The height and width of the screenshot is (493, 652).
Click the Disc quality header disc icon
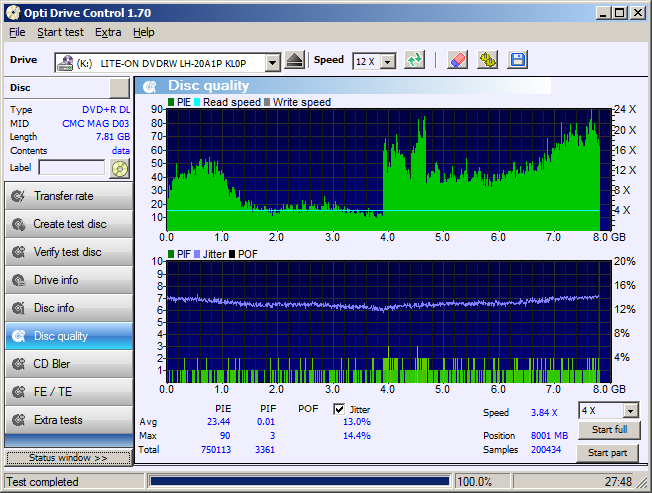(x=150, y=86)
